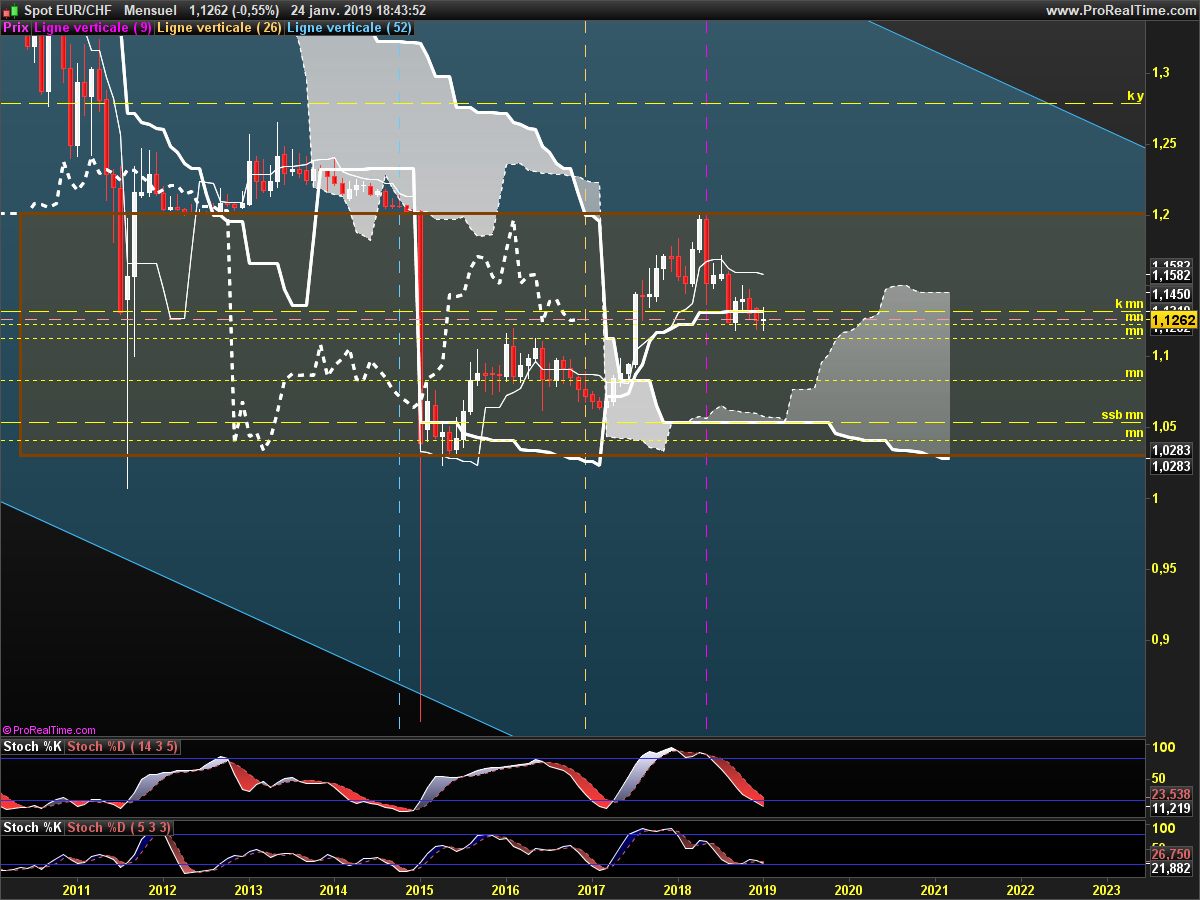Click the © ProRealTime.com watermark link
Viewport: 1200px width, 900px height.
point(49,731)
